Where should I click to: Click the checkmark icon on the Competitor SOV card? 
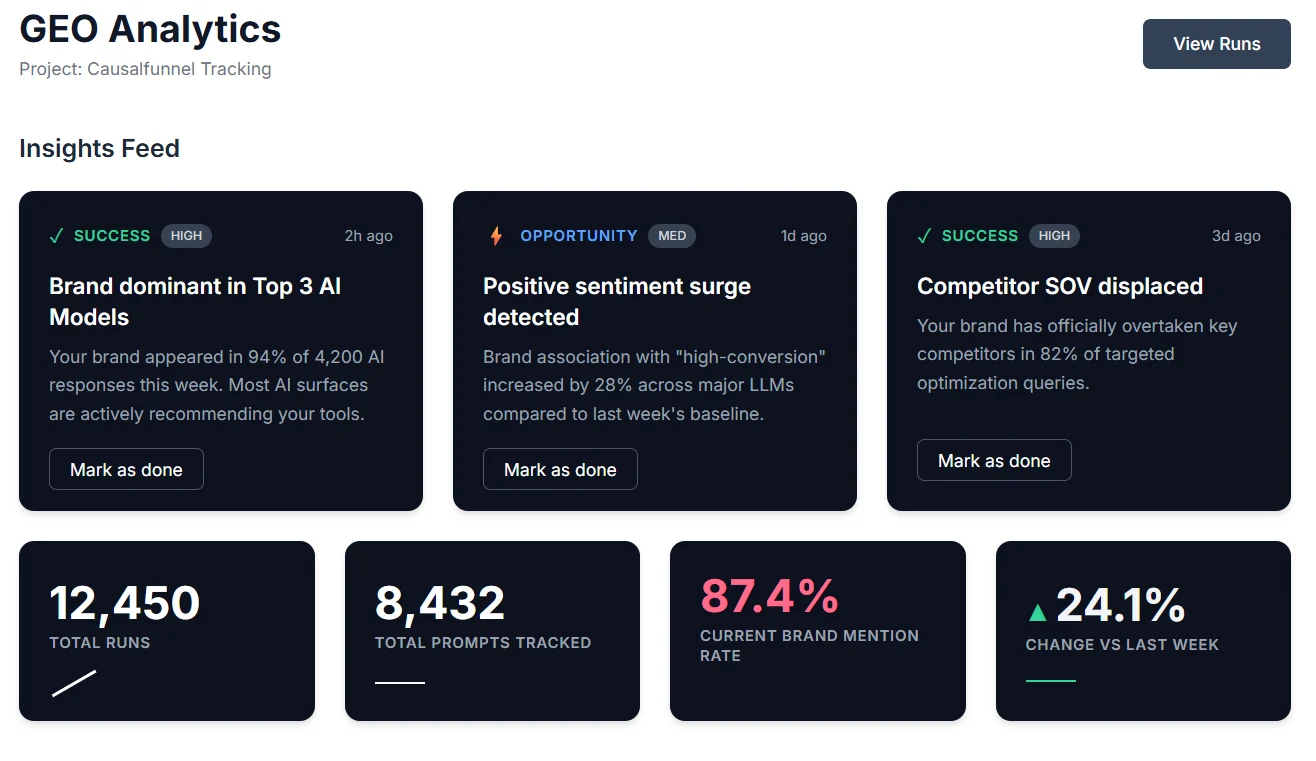925,236
